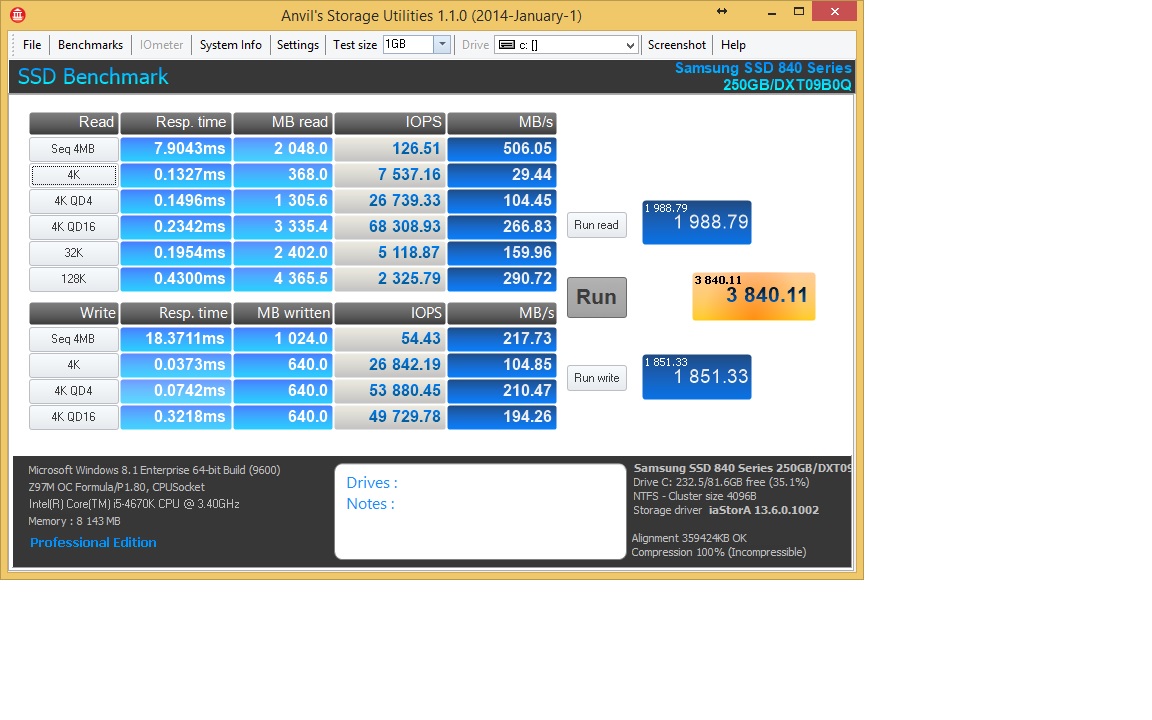Click the 7.9043ms response time cell
Image resolution: width=1152 pixels, height=720 pixels.
click(176, 148)
